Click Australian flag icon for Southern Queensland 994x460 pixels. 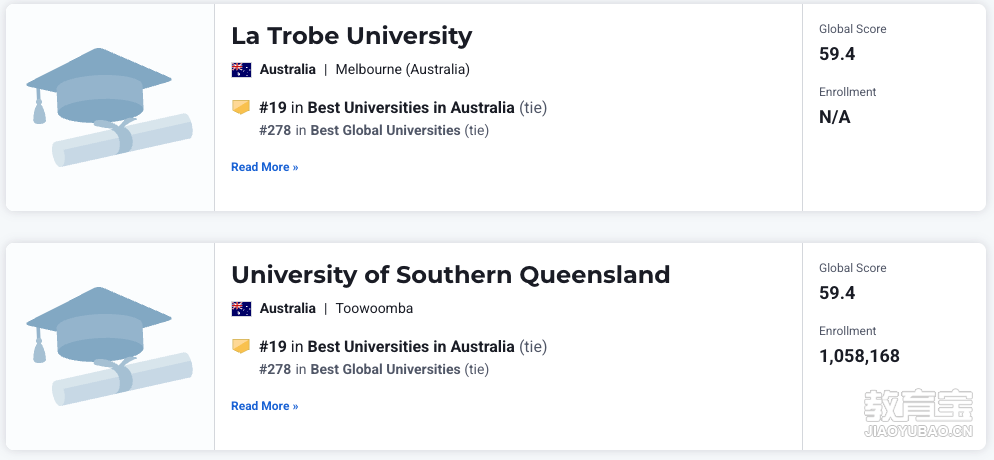click(241, 309)
